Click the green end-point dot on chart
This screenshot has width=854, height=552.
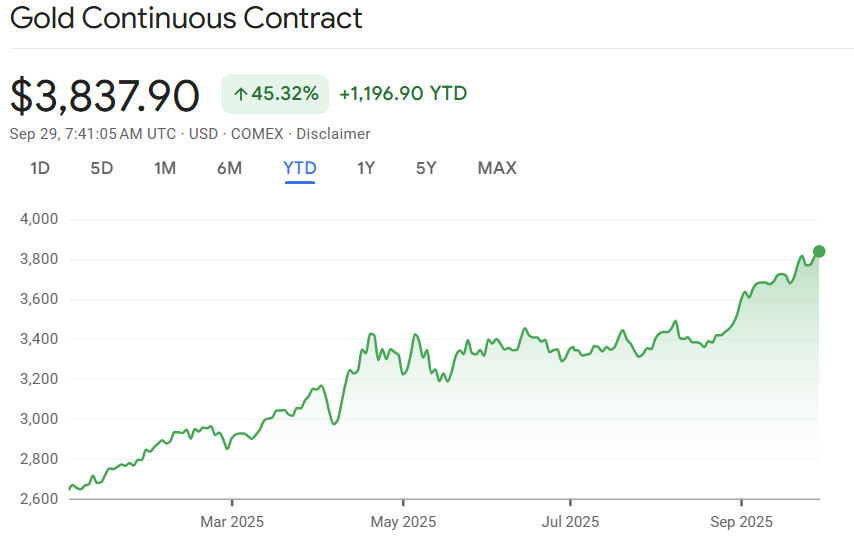(819, 251)
